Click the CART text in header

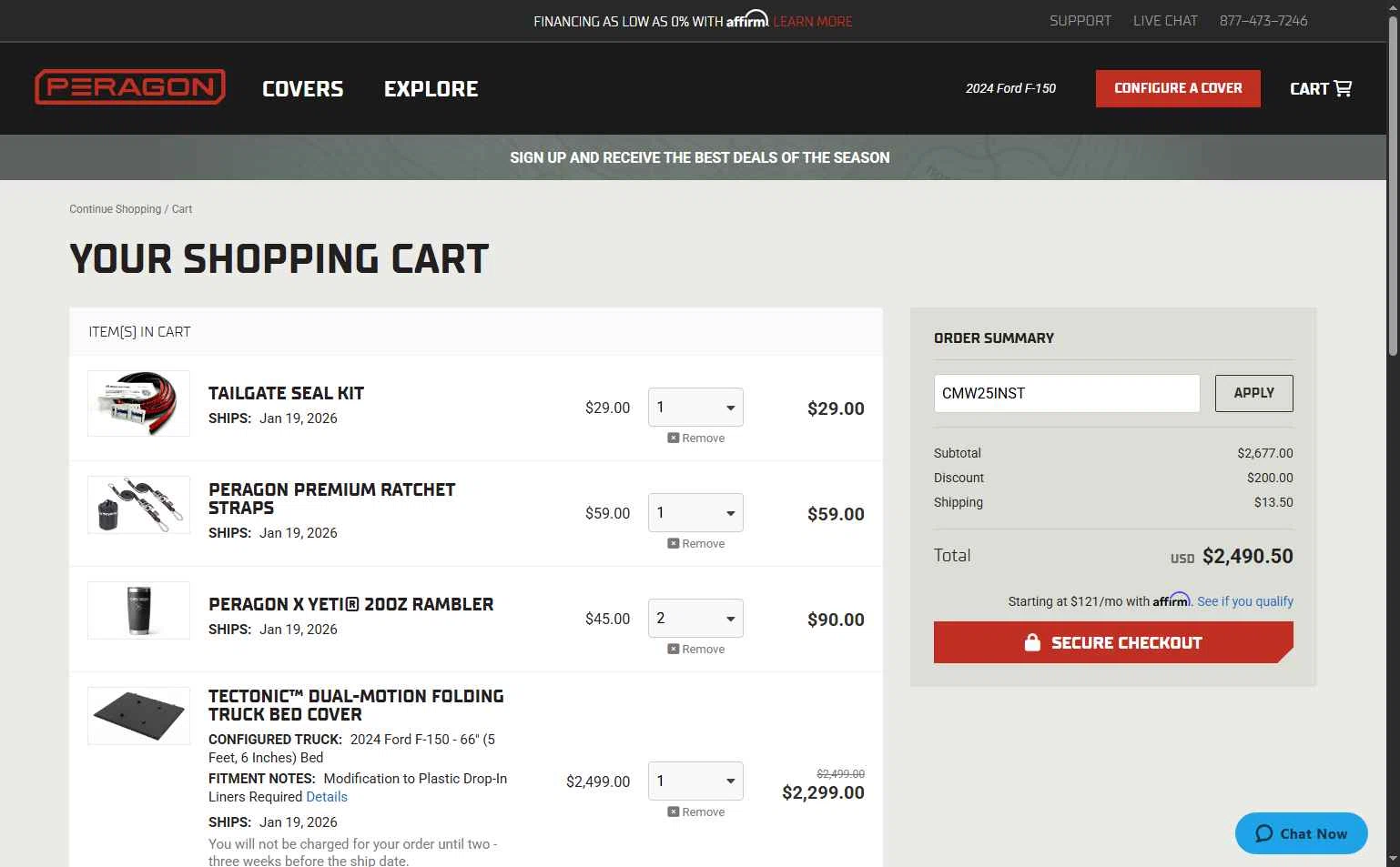tap(1309, 89)
